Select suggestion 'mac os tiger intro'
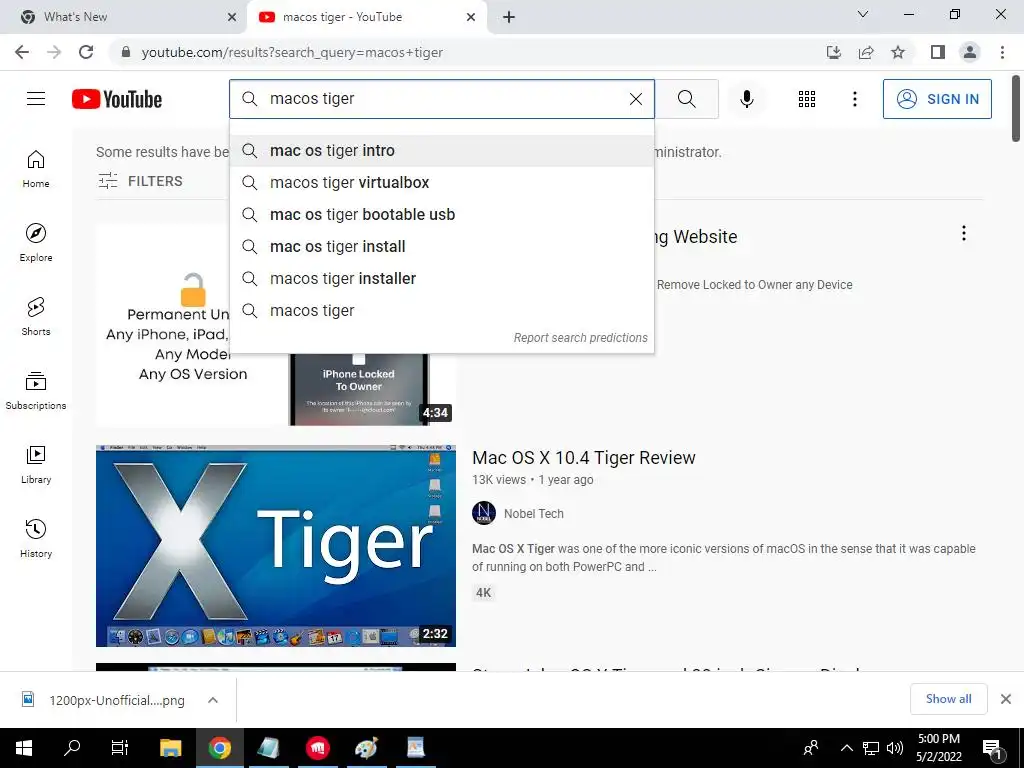Screen dimensions: 1024x768 point(442,151)
